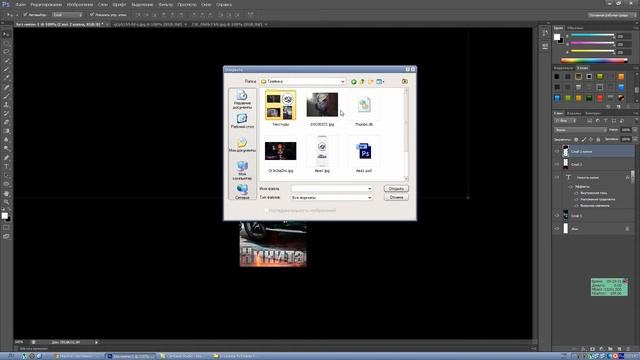Toggle the Автовыбор checkbox in options bar
Screen dimensions: 640x360
click(25, 15)
